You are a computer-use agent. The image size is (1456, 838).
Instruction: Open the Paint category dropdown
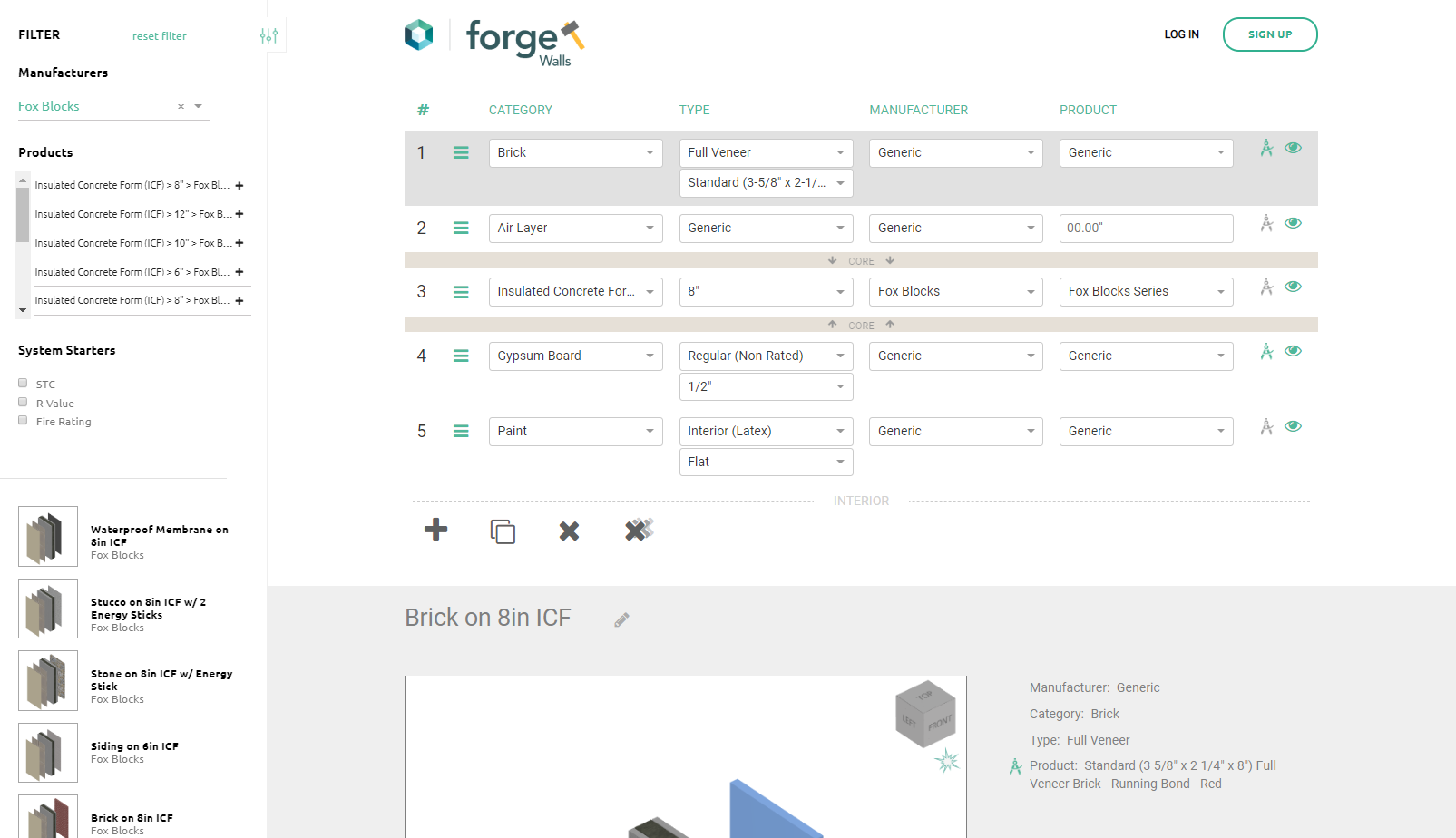(576, 431)
